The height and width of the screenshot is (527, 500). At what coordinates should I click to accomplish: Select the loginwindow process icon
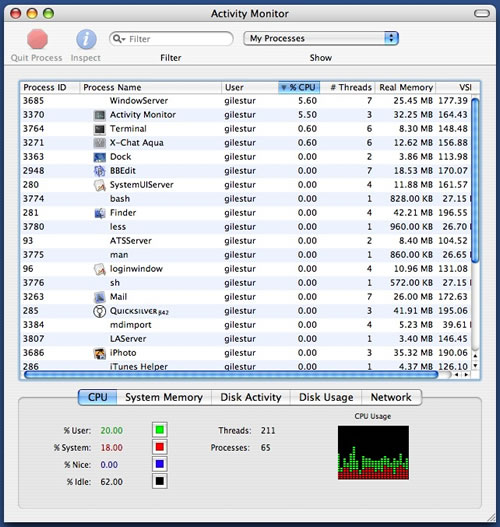(99, 269)
